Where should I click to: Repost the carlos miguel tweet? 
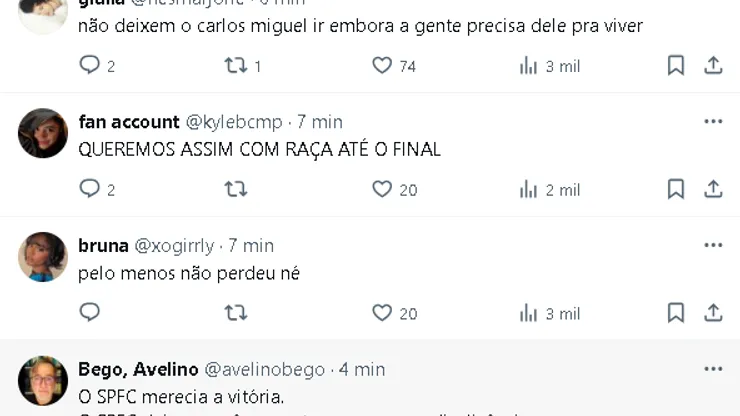236,66
